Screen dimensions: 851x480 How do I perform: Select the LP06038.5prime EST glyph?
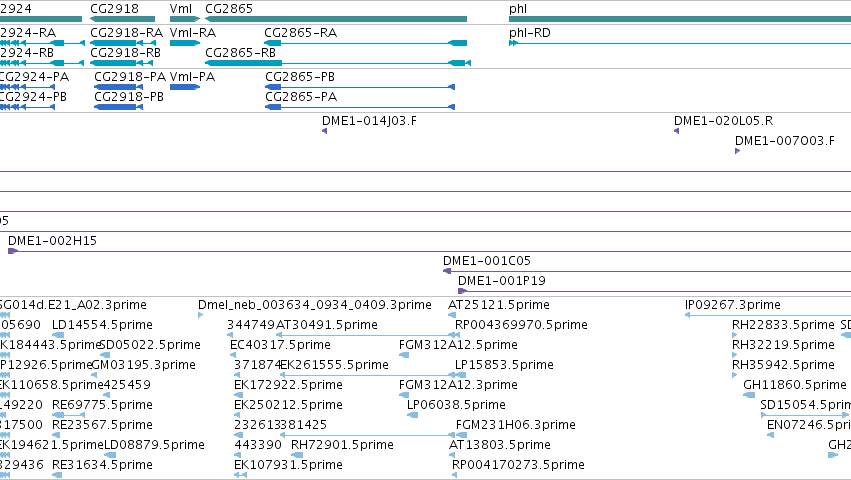click(412, 415)
